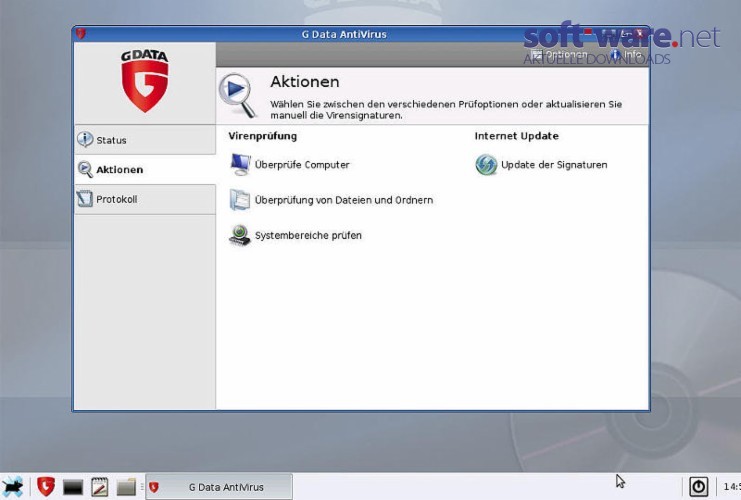Click the Virenprüfung section heading
The width and height of the screenshot is (741, 500).
[x=263, y=136]
